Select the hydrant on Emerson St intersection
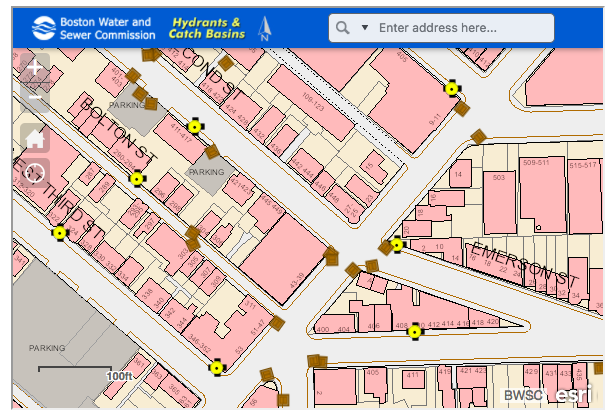 397,244
